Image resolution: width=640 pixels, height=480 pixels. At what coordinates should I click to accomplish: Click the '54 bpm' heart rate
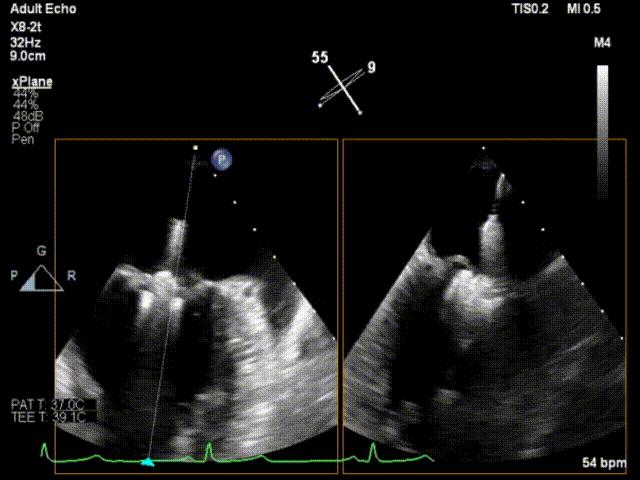point(604,462)
